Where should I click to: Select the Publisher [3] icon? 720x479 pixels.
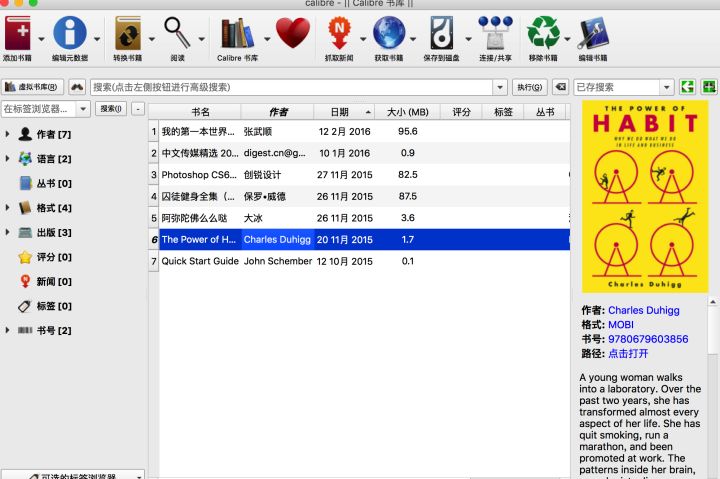25,232
